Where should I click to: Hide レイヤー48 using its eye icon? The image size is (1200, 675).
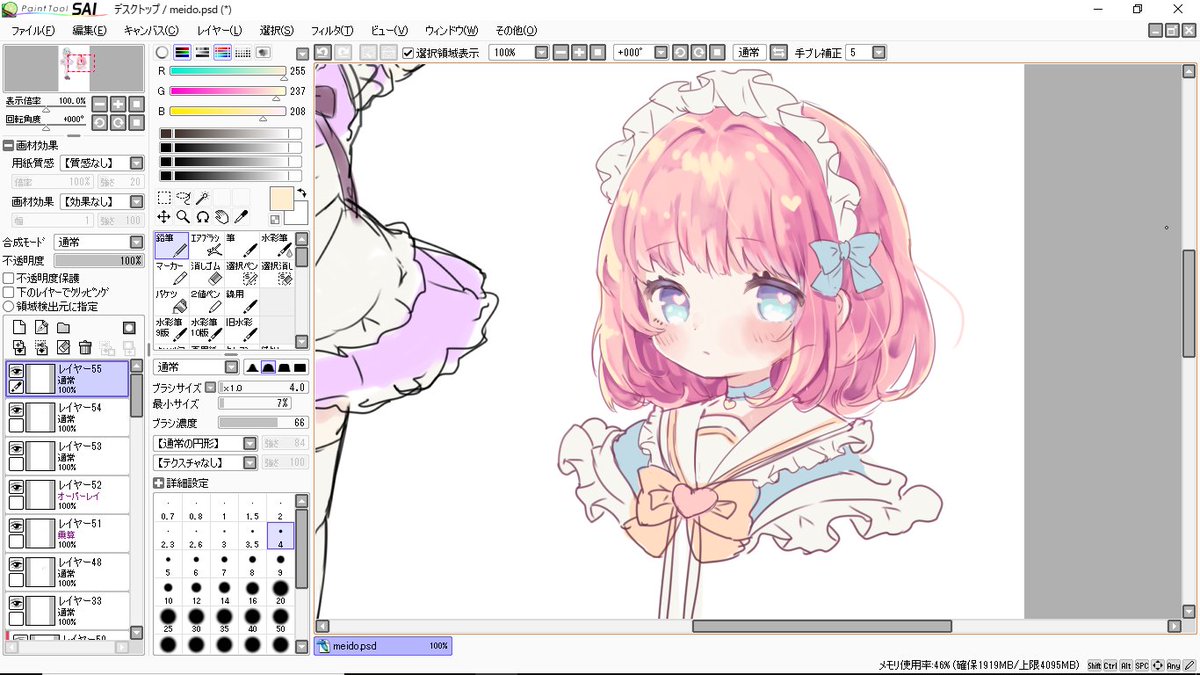pos(16,564)
